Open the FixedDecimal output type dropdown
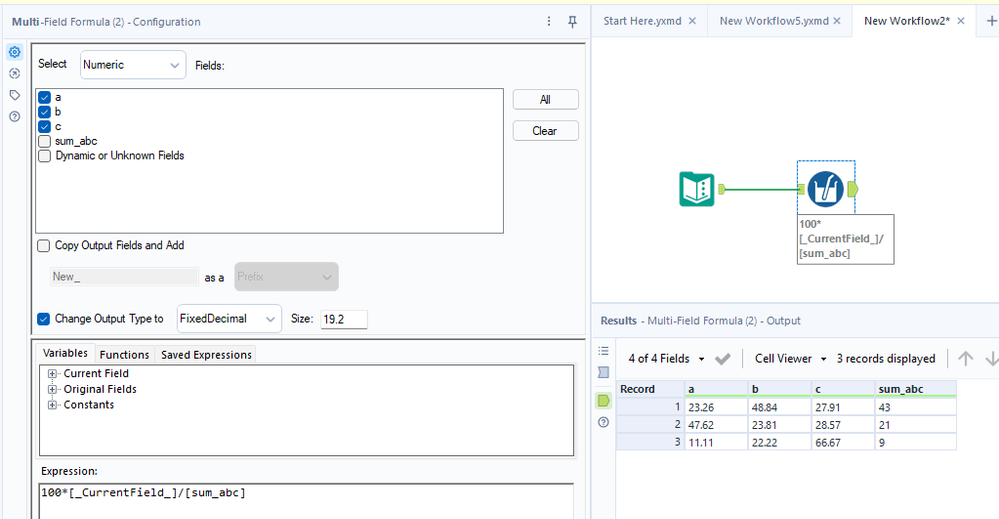Screen dimensions: 999x519 (x=229, y=319)
